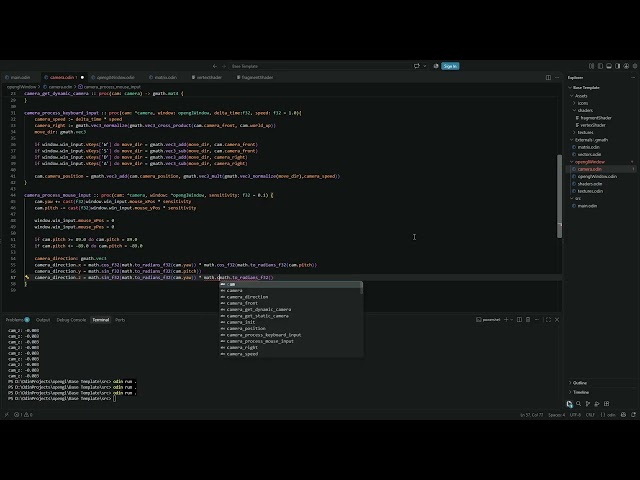This screenshot has width=640, height=480.
Task: Click camera.odin in the breadcrumb
Action: 60,87
